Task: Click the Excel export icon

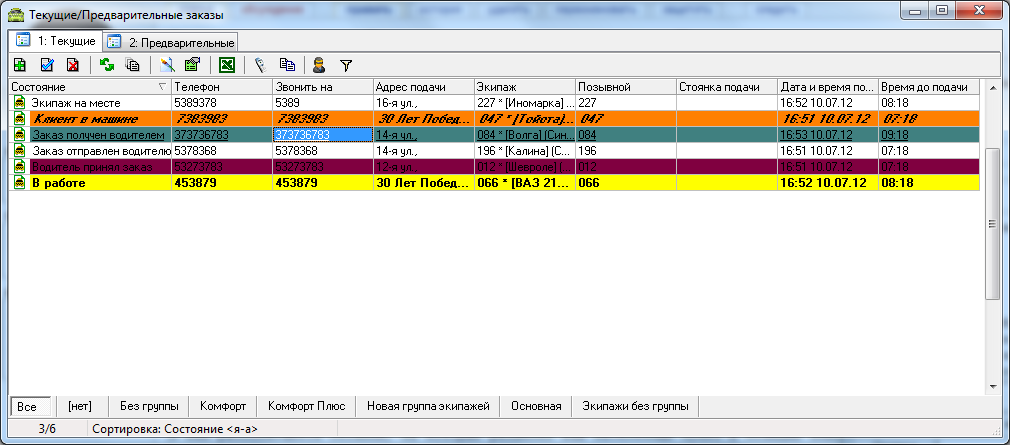Action: [x=227, y=66]
